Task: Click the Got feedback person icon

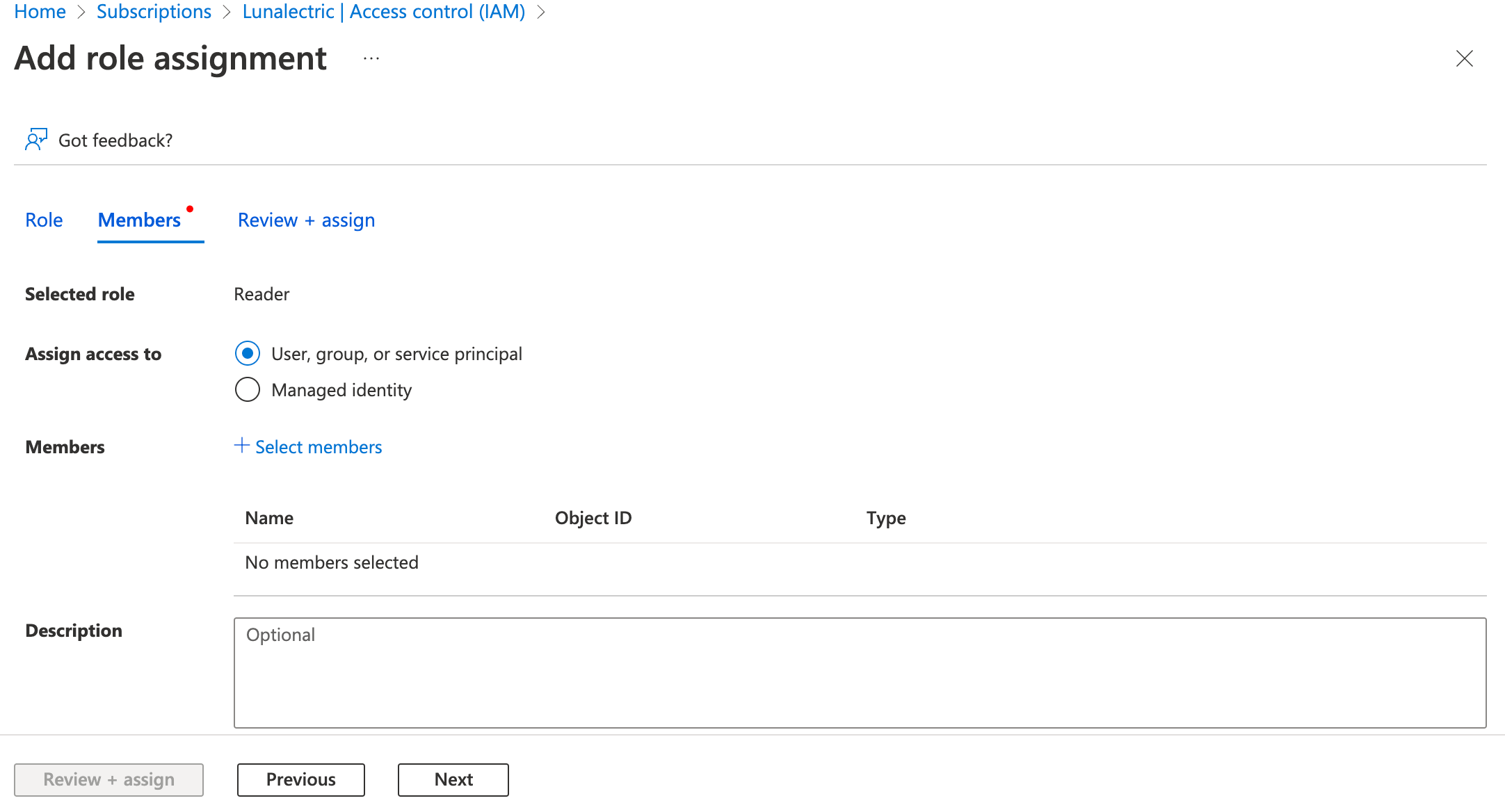Action: tap(36, 139)
